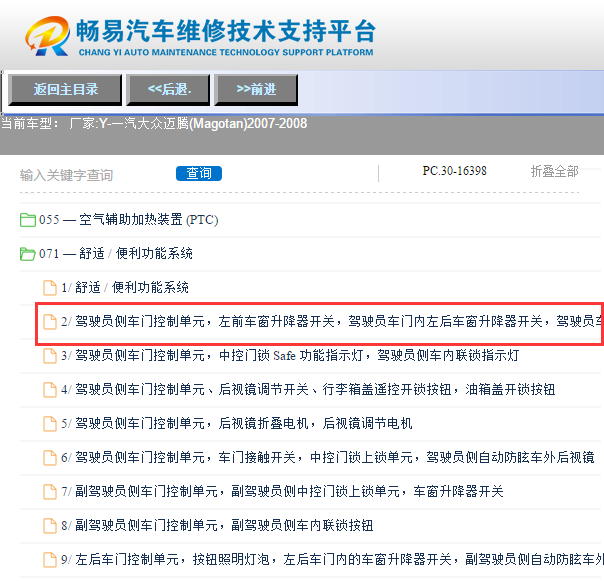Open page 7/ 副驾驶员侧中控门锁上锁单元
604x581 pixels.
(x=282, y=491)
